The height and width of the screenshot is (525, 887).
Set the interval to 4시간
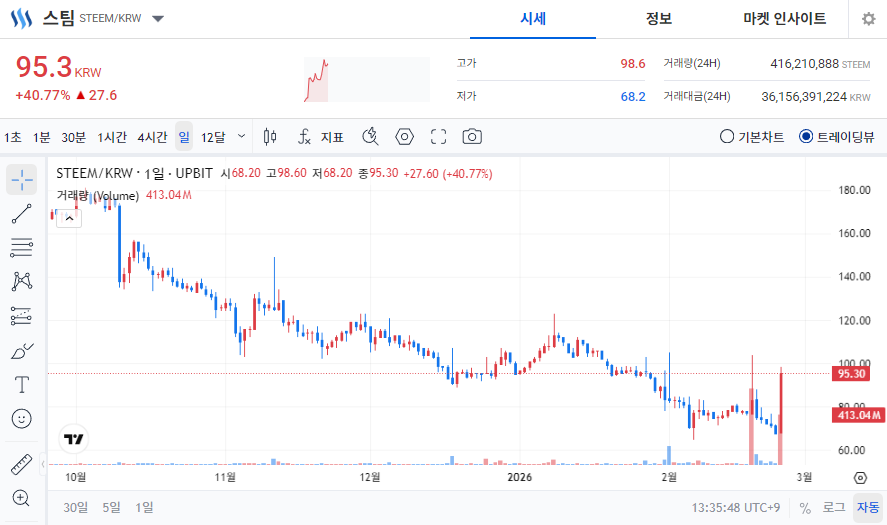(152, 137)
